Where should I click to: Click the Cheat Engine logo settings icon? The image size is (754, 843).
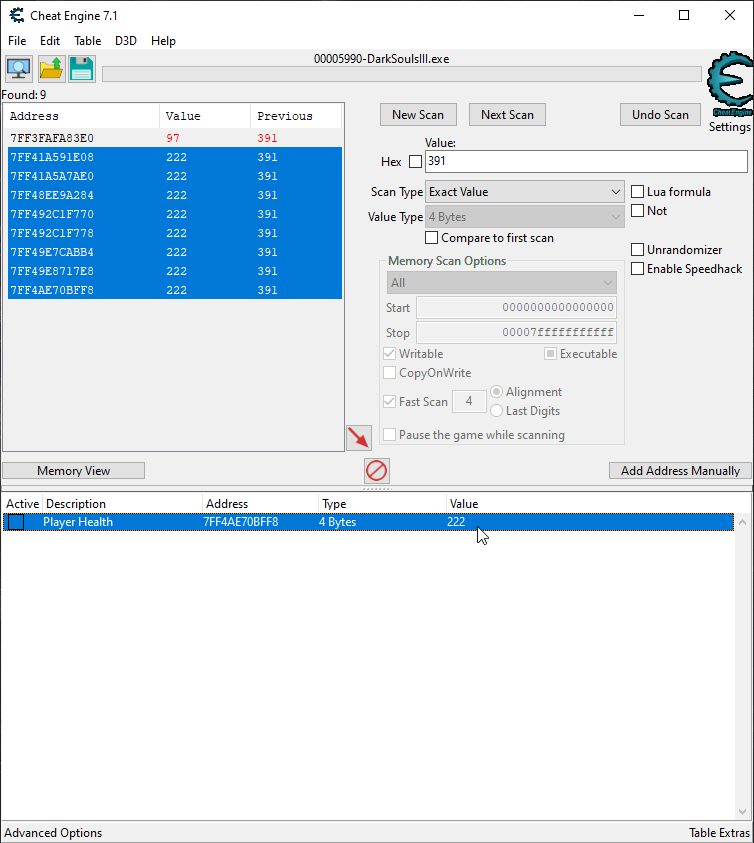click(x=729, y=87)
